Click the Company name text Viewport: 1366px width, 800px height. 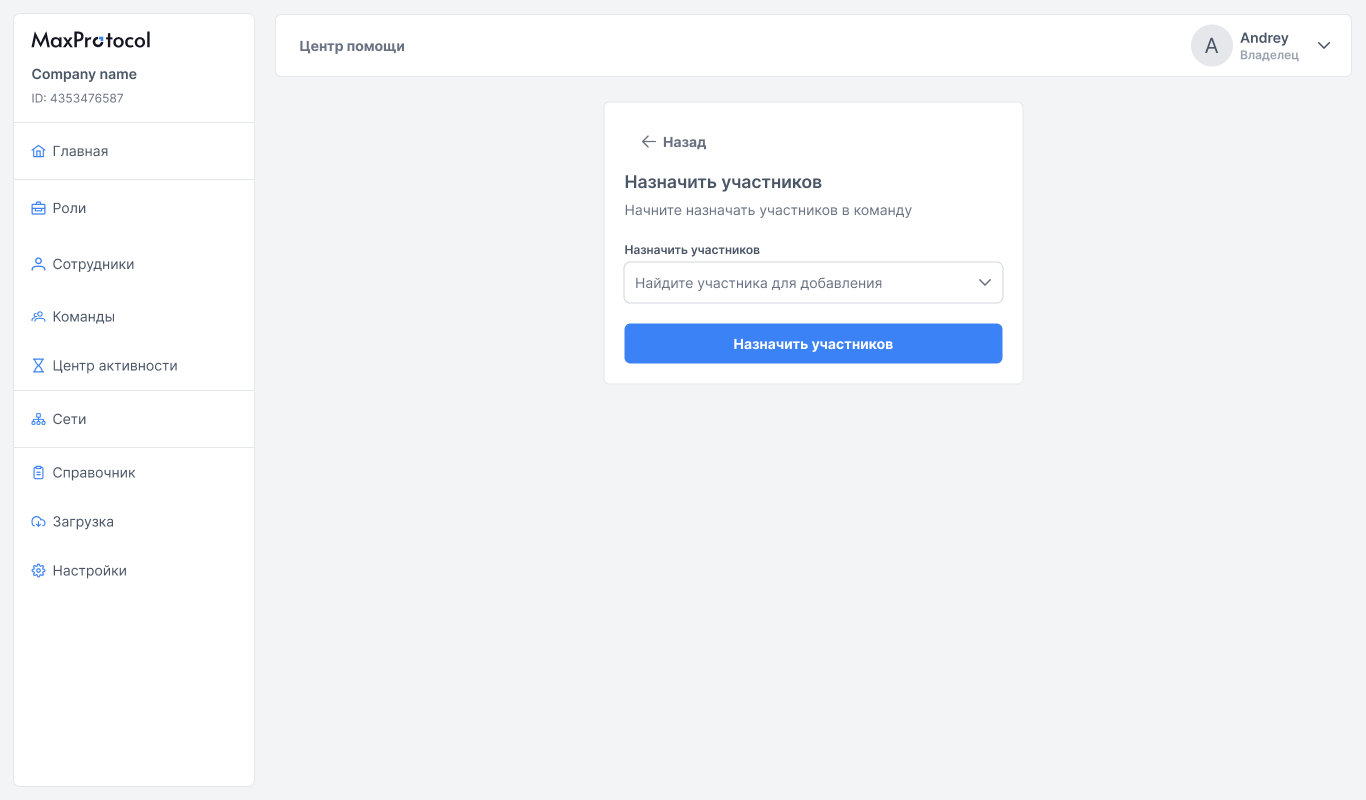click(84, 74)
